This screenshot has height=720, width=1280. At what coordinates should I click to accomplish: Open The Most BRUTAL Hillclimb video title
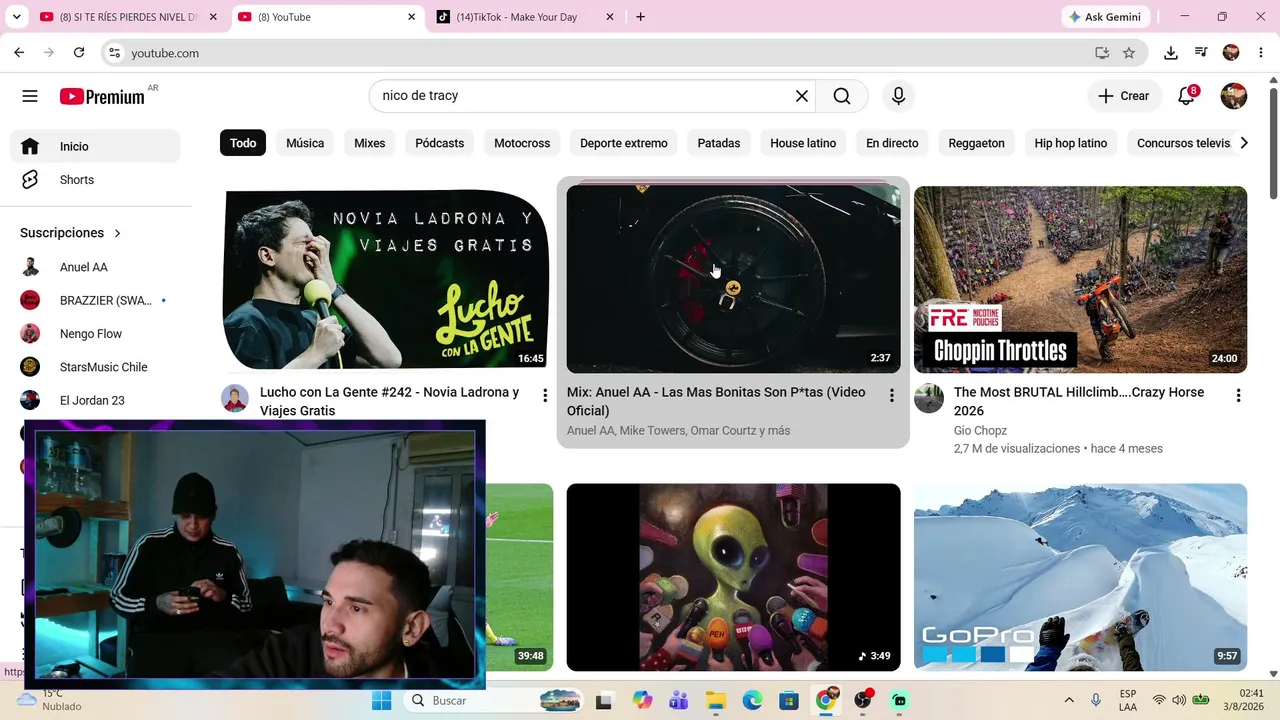pos(1079,401)
